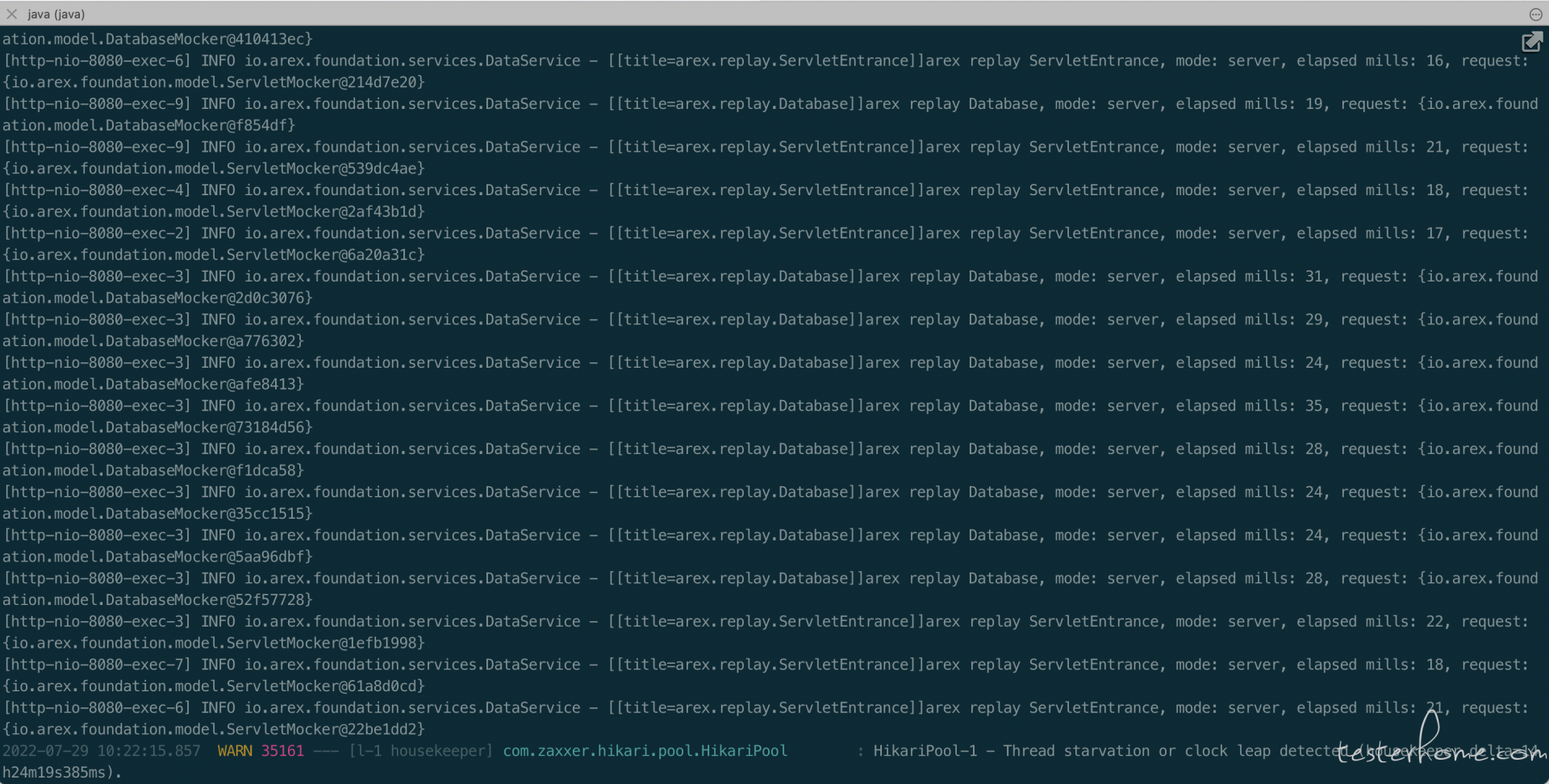1549x784 pixels.
Task: Click the 'Thread starvation' warning message
Action: click(x=1077, y=751)
